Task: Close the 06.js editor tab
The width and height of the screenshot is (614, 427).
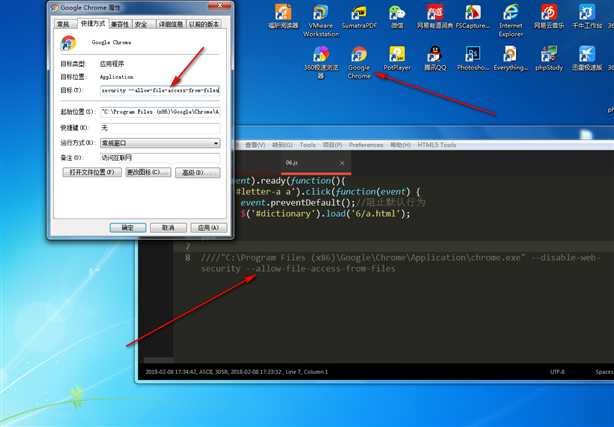Action: coord(342,163)
